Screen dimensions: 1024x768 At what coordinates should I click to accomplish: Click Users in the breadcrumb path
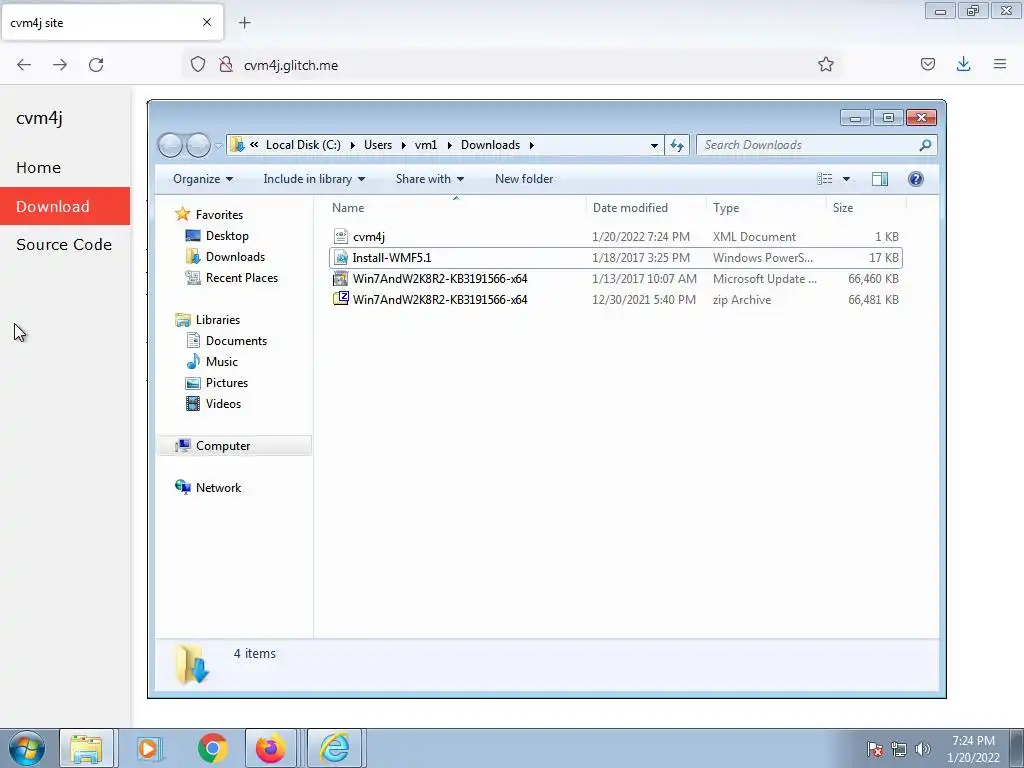pos(378,145)
